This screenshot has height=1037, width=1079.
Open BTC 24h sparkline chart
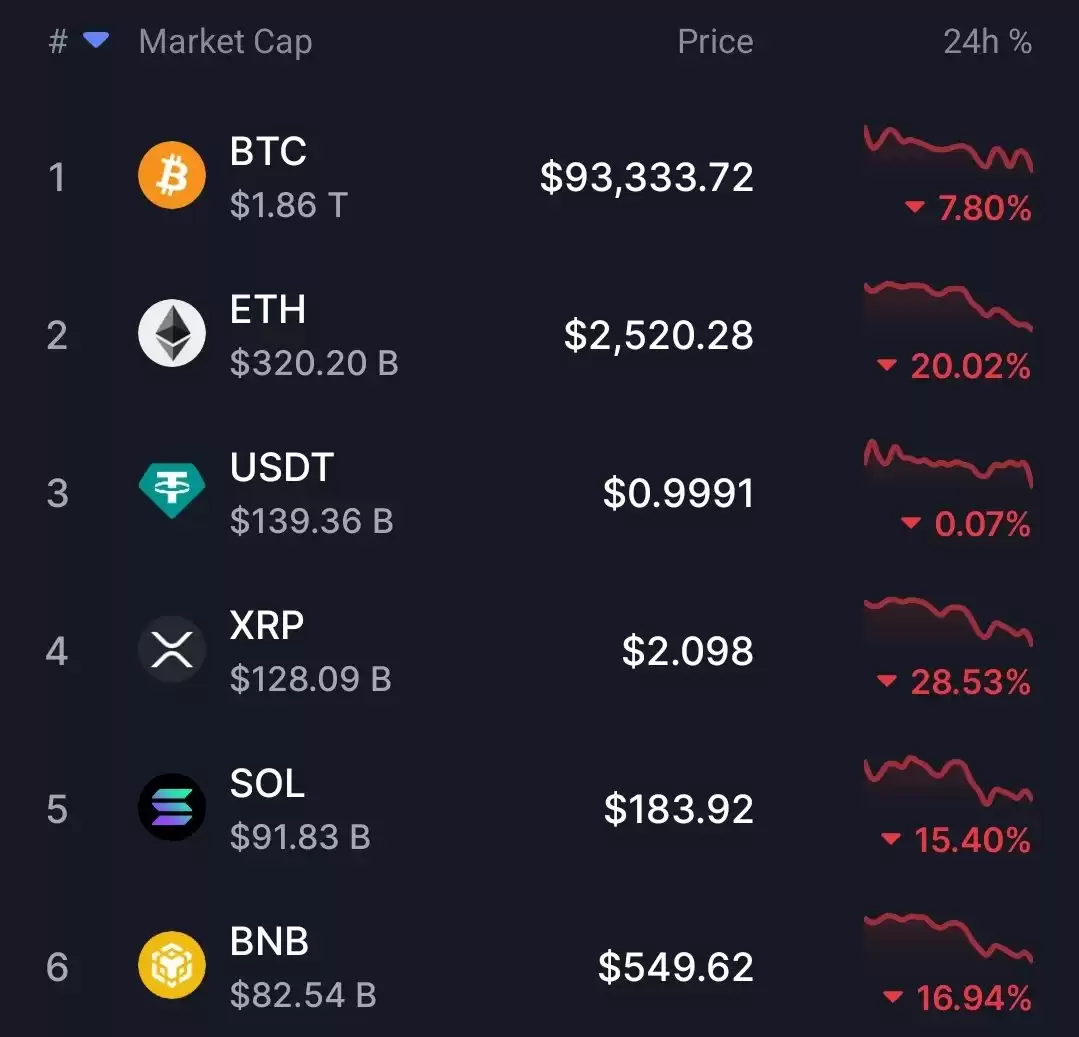pos(948,149)
